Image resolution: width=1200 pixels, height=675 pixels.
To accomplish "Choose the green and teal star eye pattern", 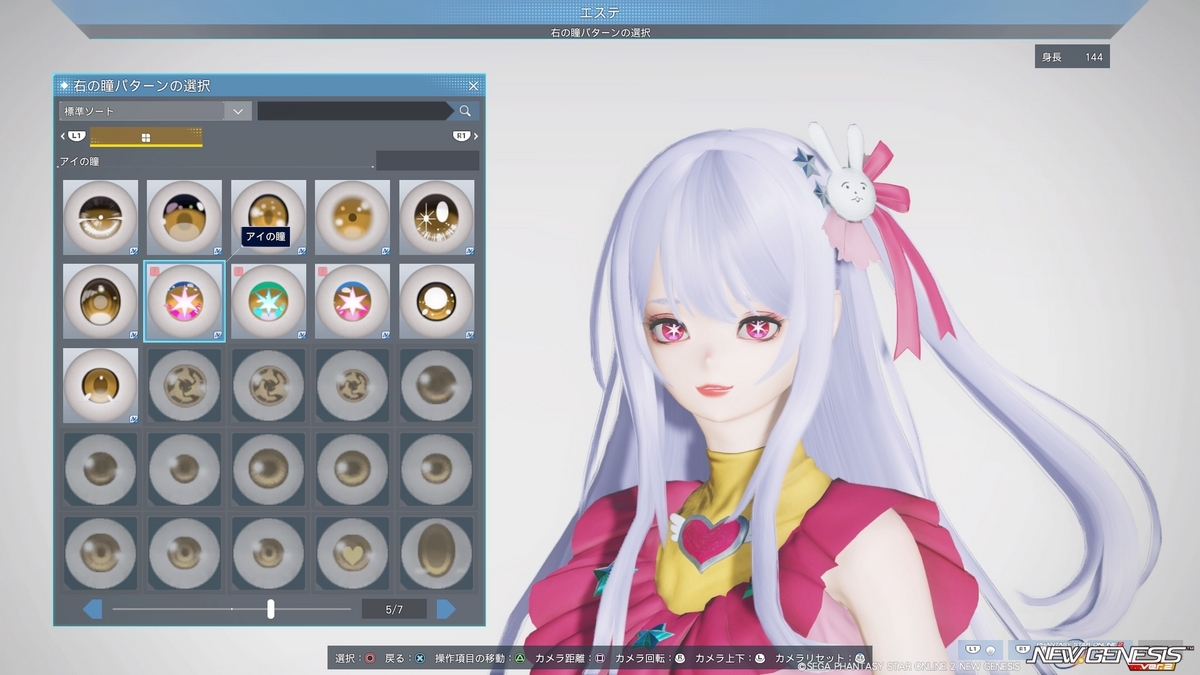I will coord(268,301).
